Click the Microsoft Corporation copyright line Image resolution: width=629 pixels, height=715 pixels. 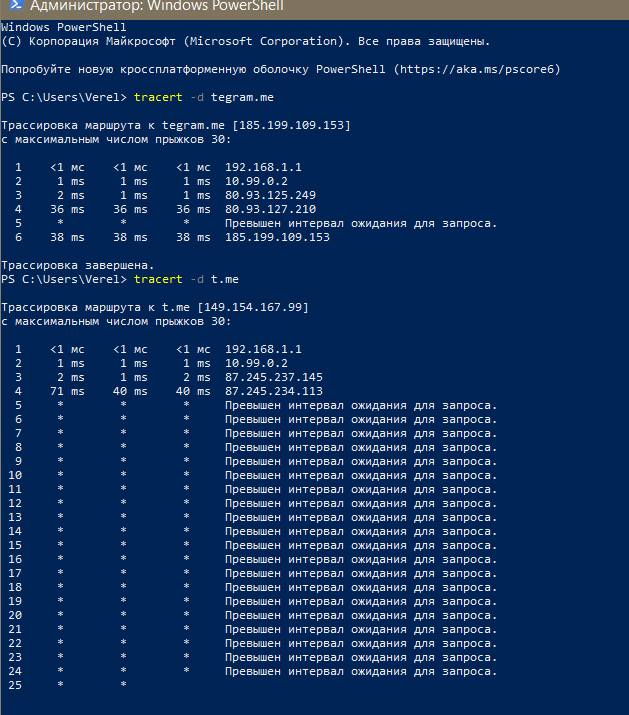click(245, 41)
